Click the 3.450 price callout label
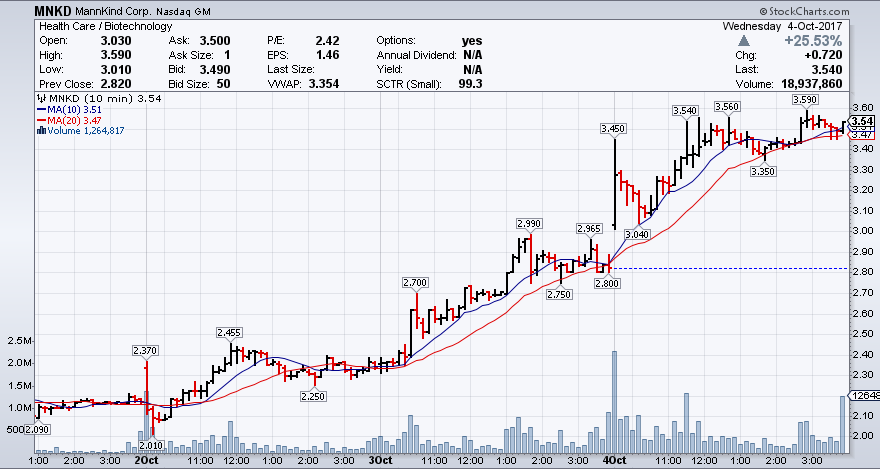880x469 pixels. [612, 128]
